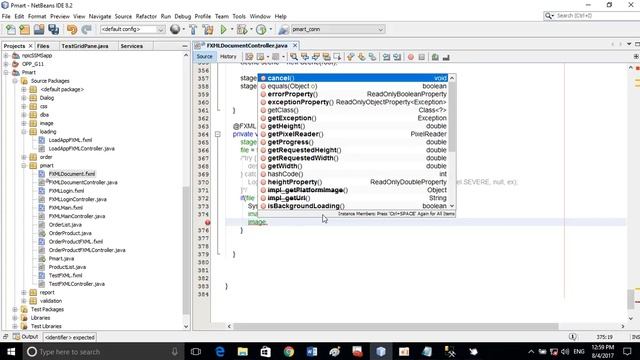
Task: Open the Run Project dropdown arrow
Action: 231,29
